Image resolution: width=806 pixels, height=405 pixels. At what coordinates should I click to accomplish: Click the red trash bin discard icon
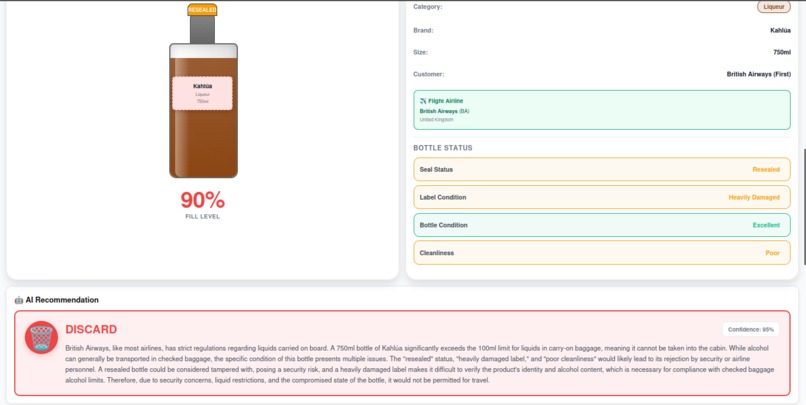click(x=41, y=338)
